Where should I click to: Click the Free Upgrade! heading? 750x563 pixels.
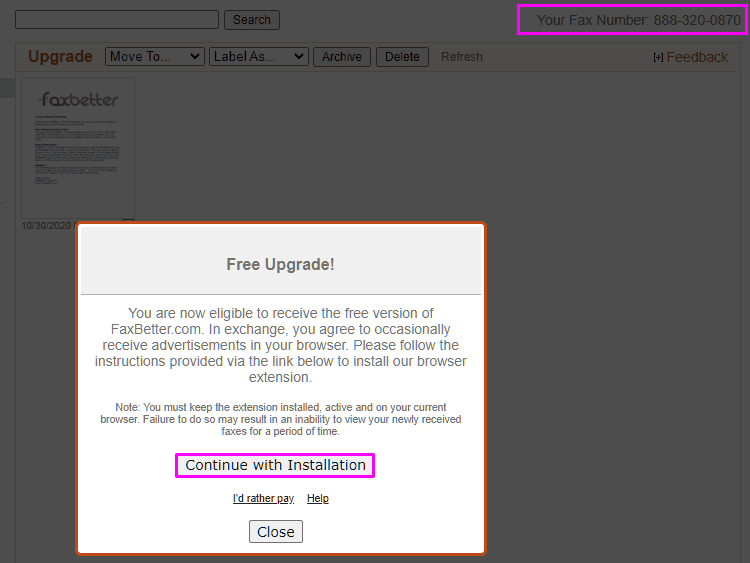pos(280,264)
